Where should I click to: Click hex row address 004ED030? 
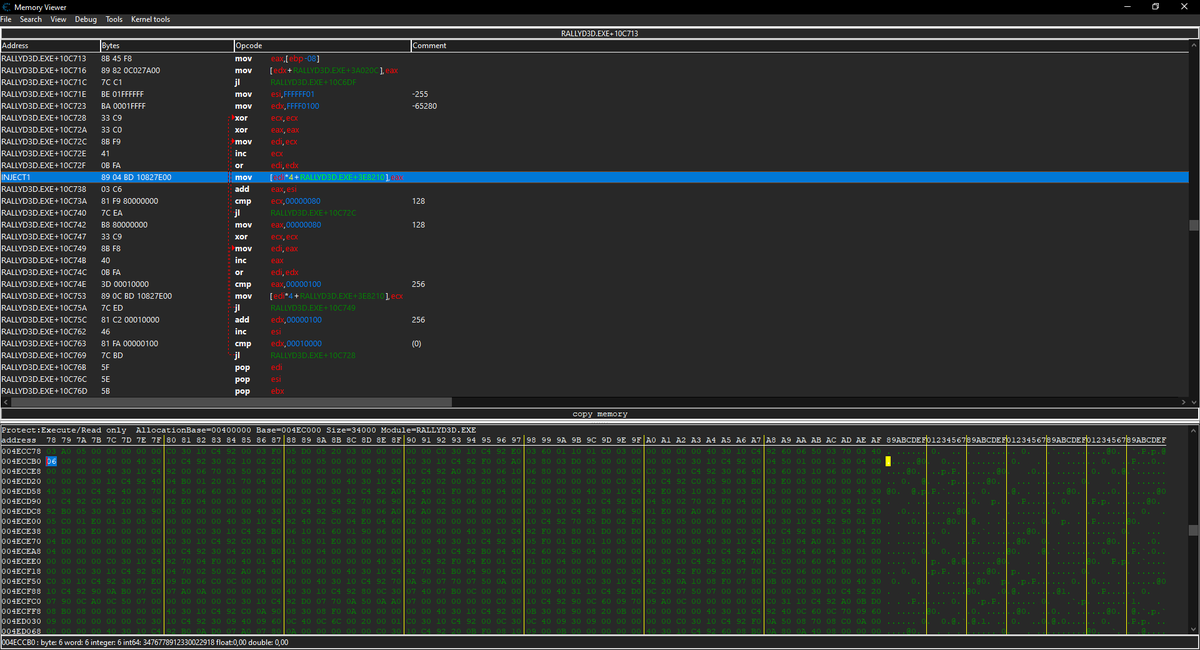pos(20,621)
